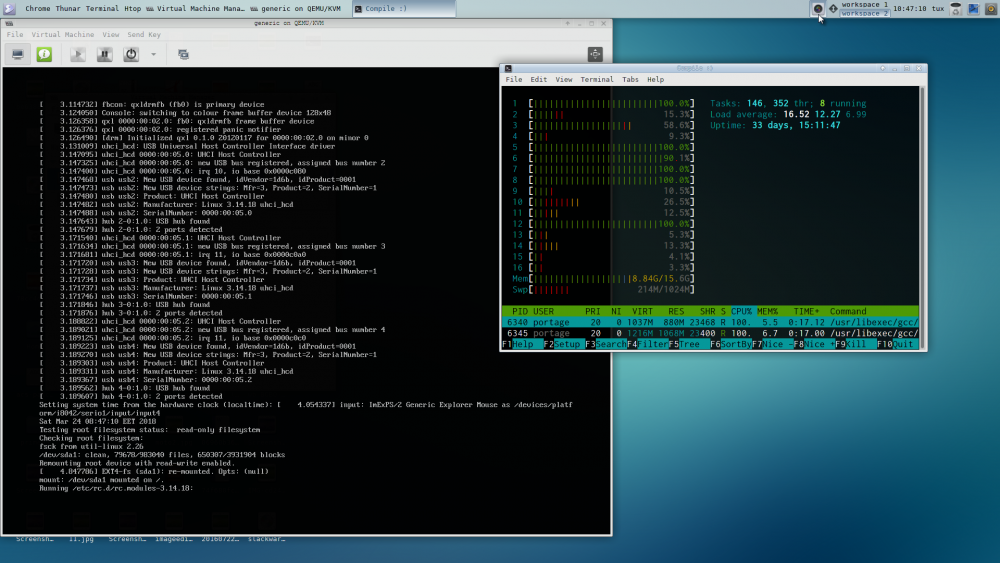
Task: Click F8 Nice + in htop
Action: pyautogui.click(x=814, y=344)
